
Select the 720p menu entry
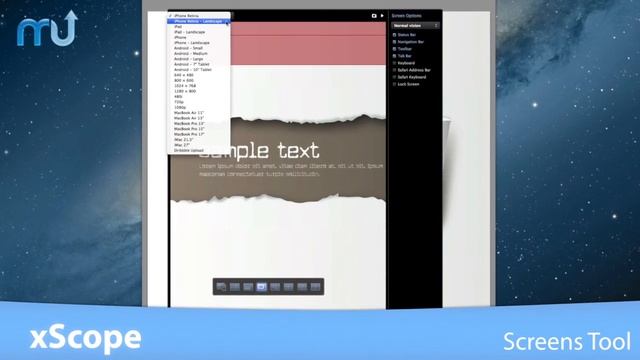tap(199, 102)
